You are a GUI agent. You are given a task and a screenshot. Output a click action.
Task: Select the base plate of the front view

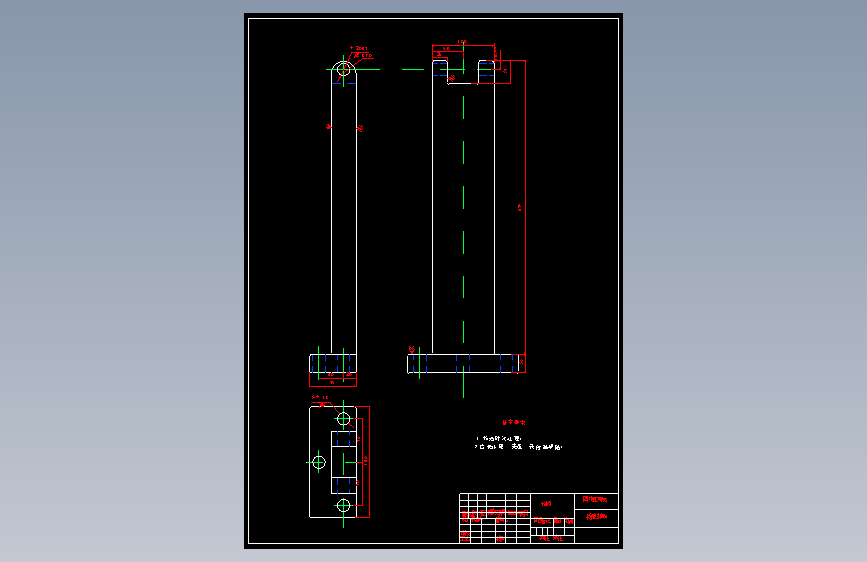pos(463,364)
